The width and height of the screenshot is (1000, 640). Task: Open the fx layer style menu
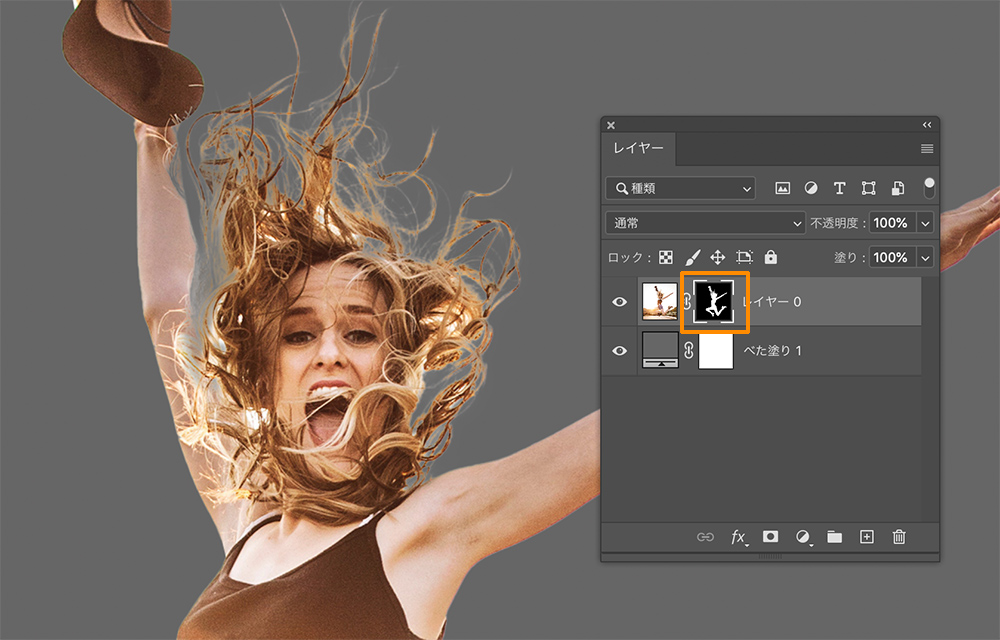click(738, 537)
